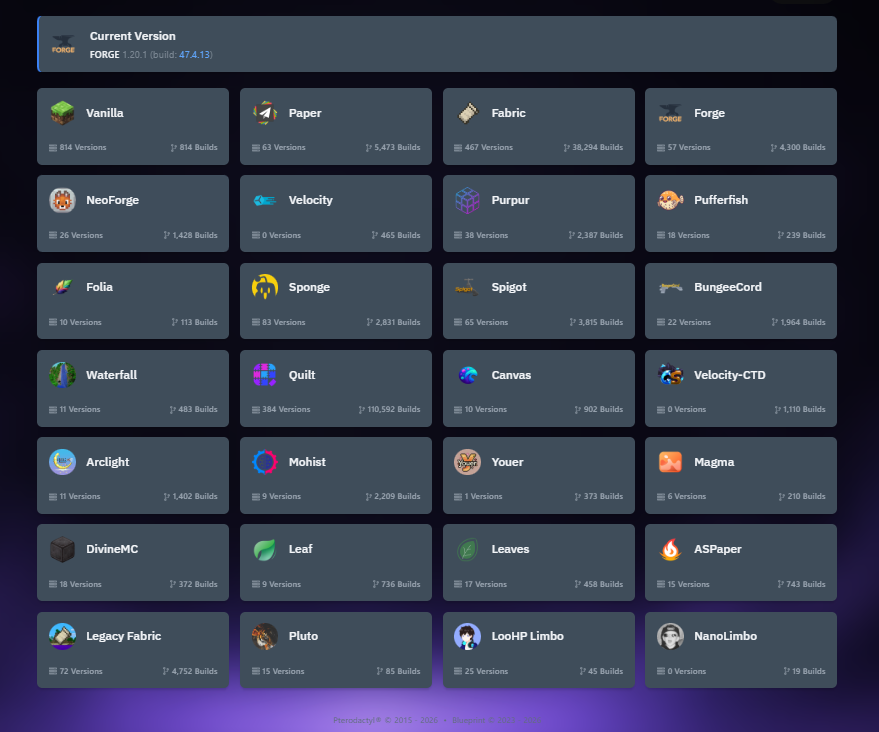The height and width of the screenshot is (732, 879).
Task: Click the NanoLimbo avatar thumbnail
Action: (670, 636)
